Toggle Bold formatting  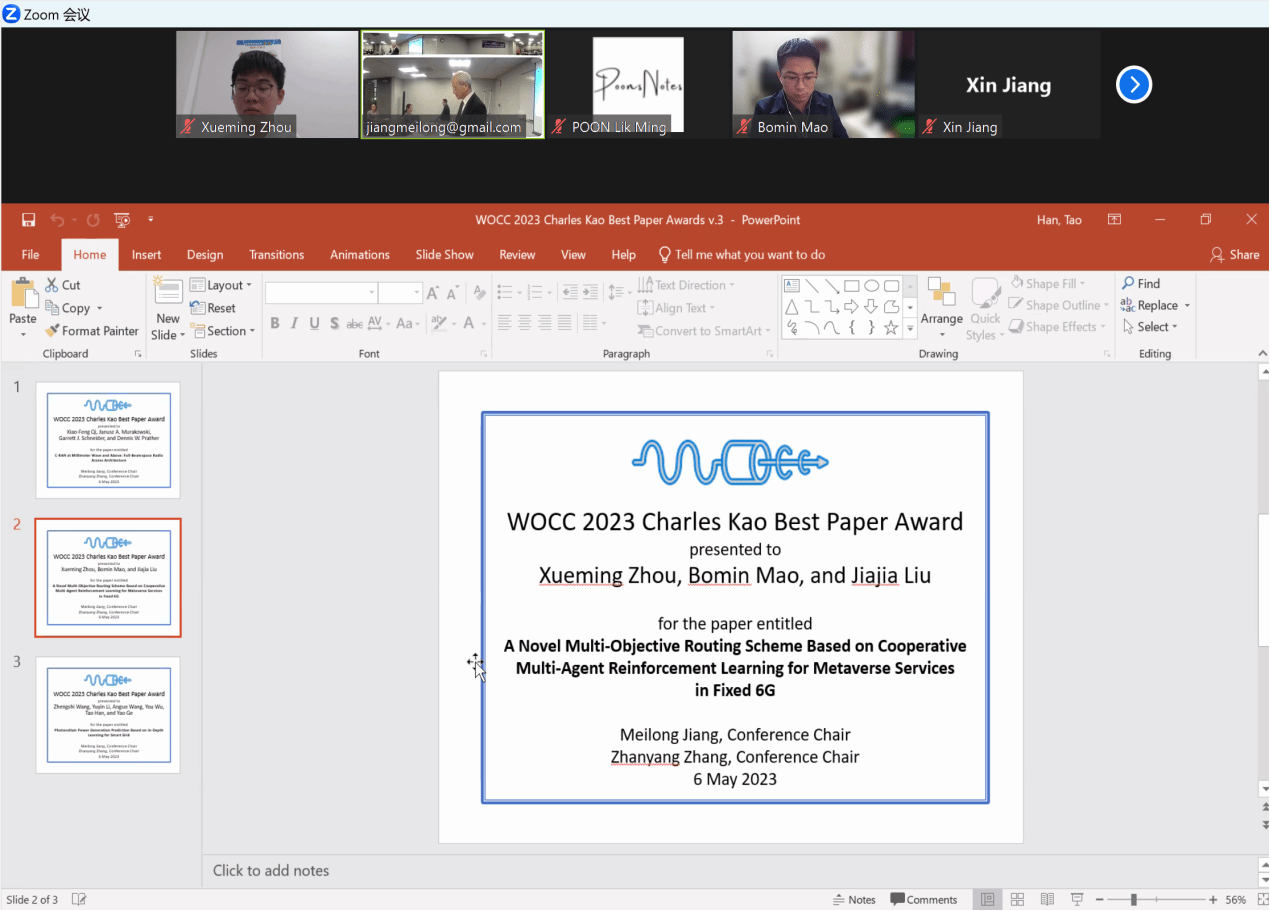coord(275,323)
